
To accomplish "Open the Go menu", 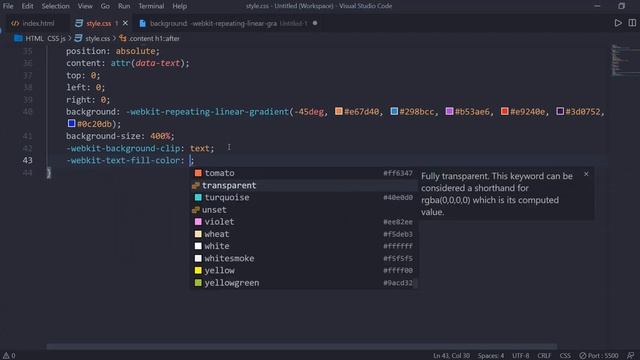I will coord(105,6).
